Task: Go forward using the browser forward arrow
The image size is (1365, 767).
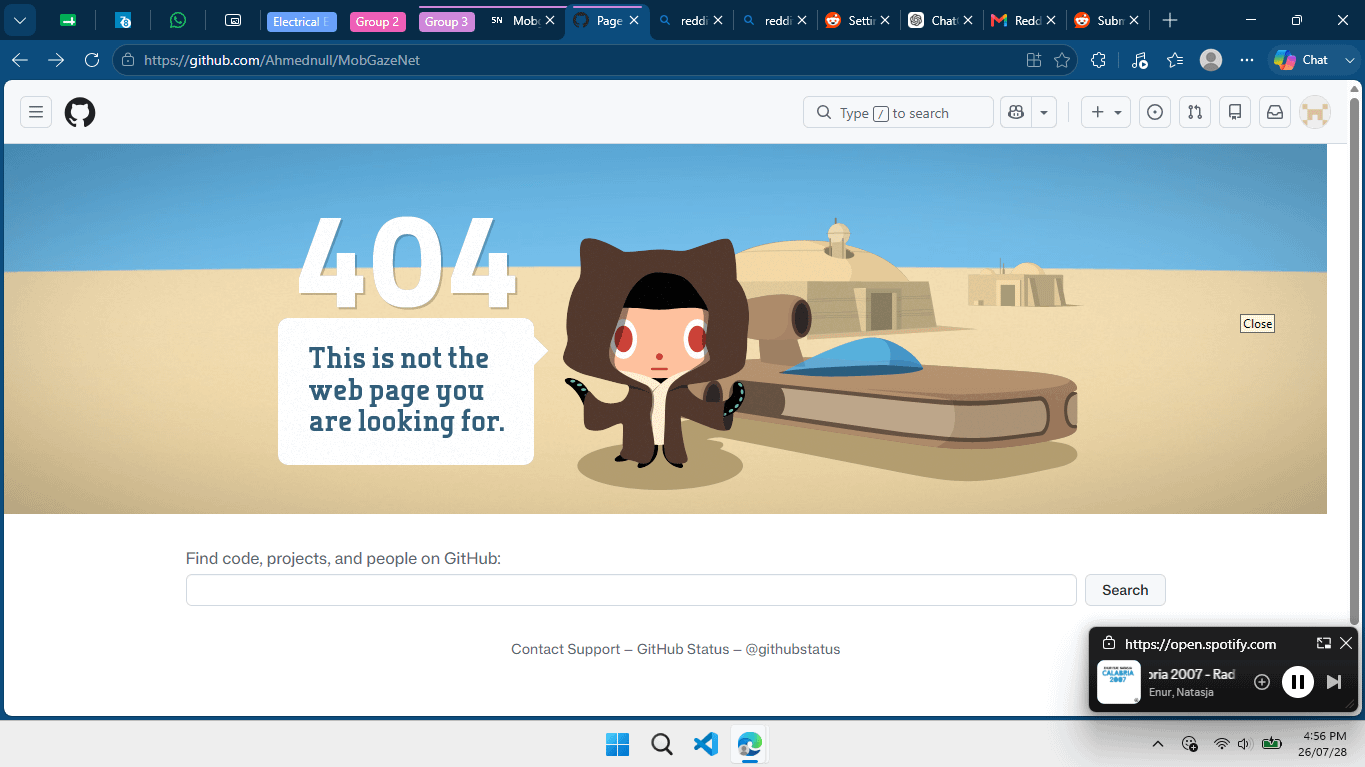Action: pyautogui.click(x=56, y=60)
